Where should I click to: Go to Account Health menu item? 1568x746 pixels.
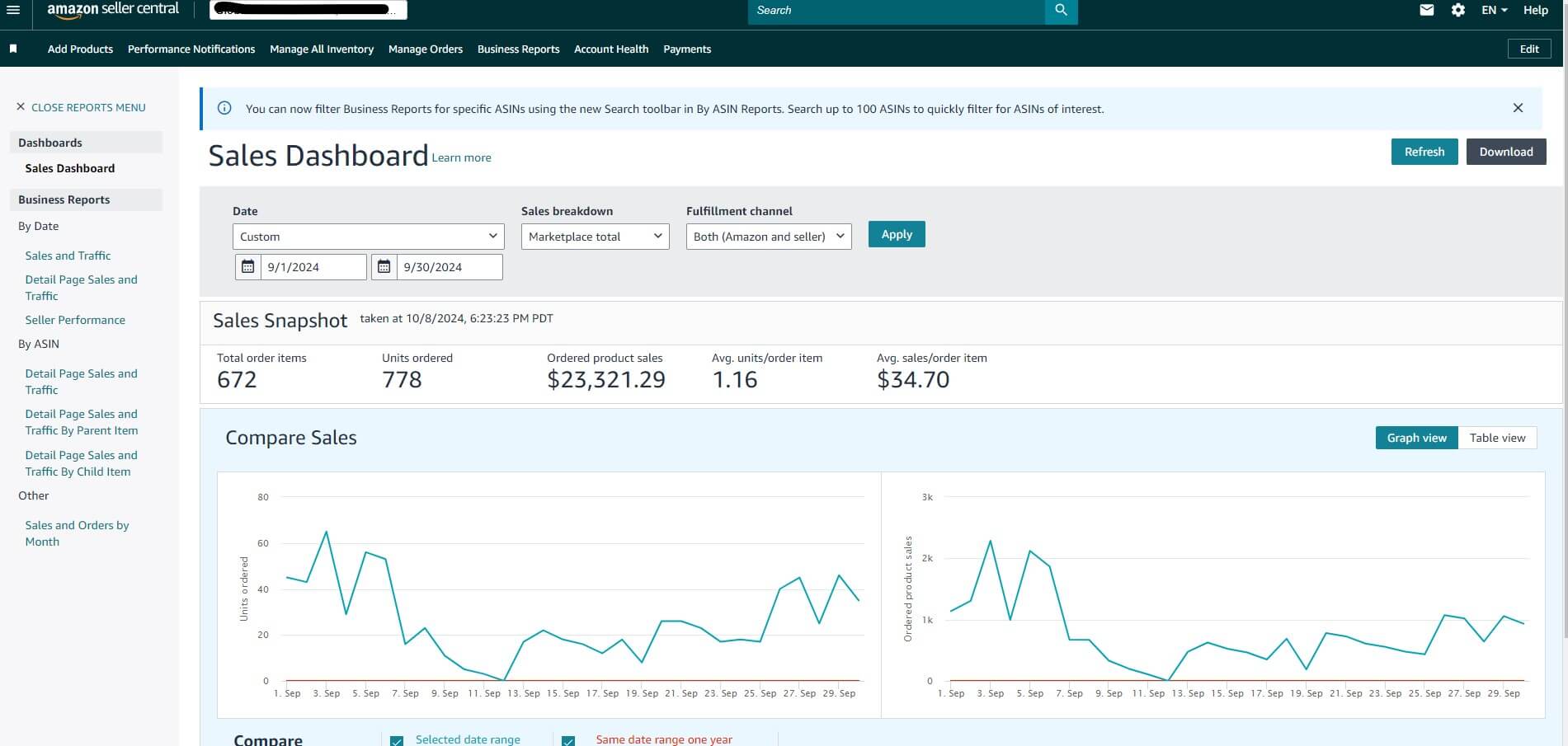(x=611, y=49)
